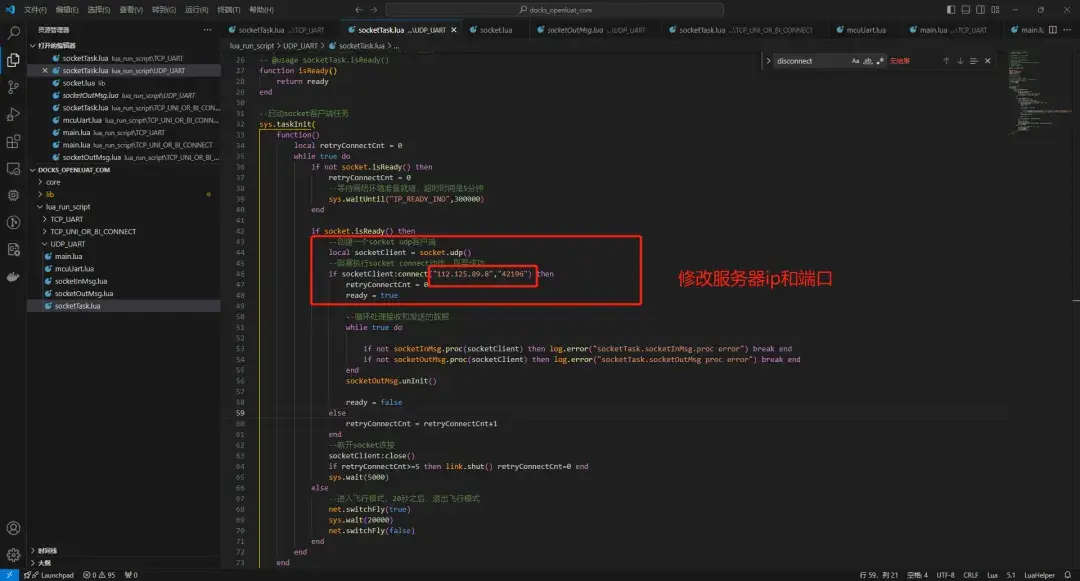Jump to previous find match

point(946,61)
